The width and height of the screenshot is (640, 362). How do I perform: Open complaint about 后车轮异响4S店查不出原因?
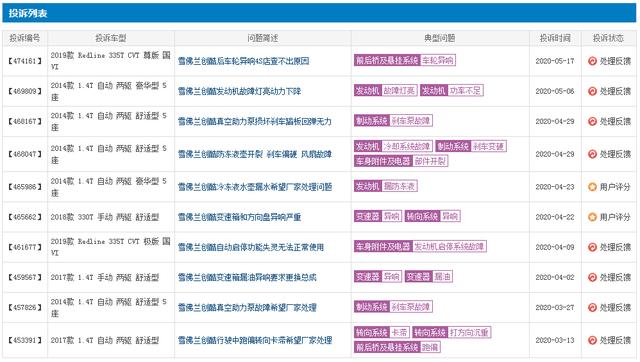pyautogui.click(x=243, y=61)
